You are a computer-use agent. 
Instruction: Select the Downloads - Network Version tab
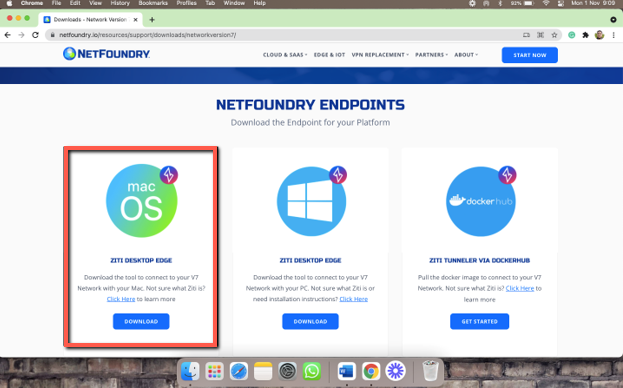[91, 19]
